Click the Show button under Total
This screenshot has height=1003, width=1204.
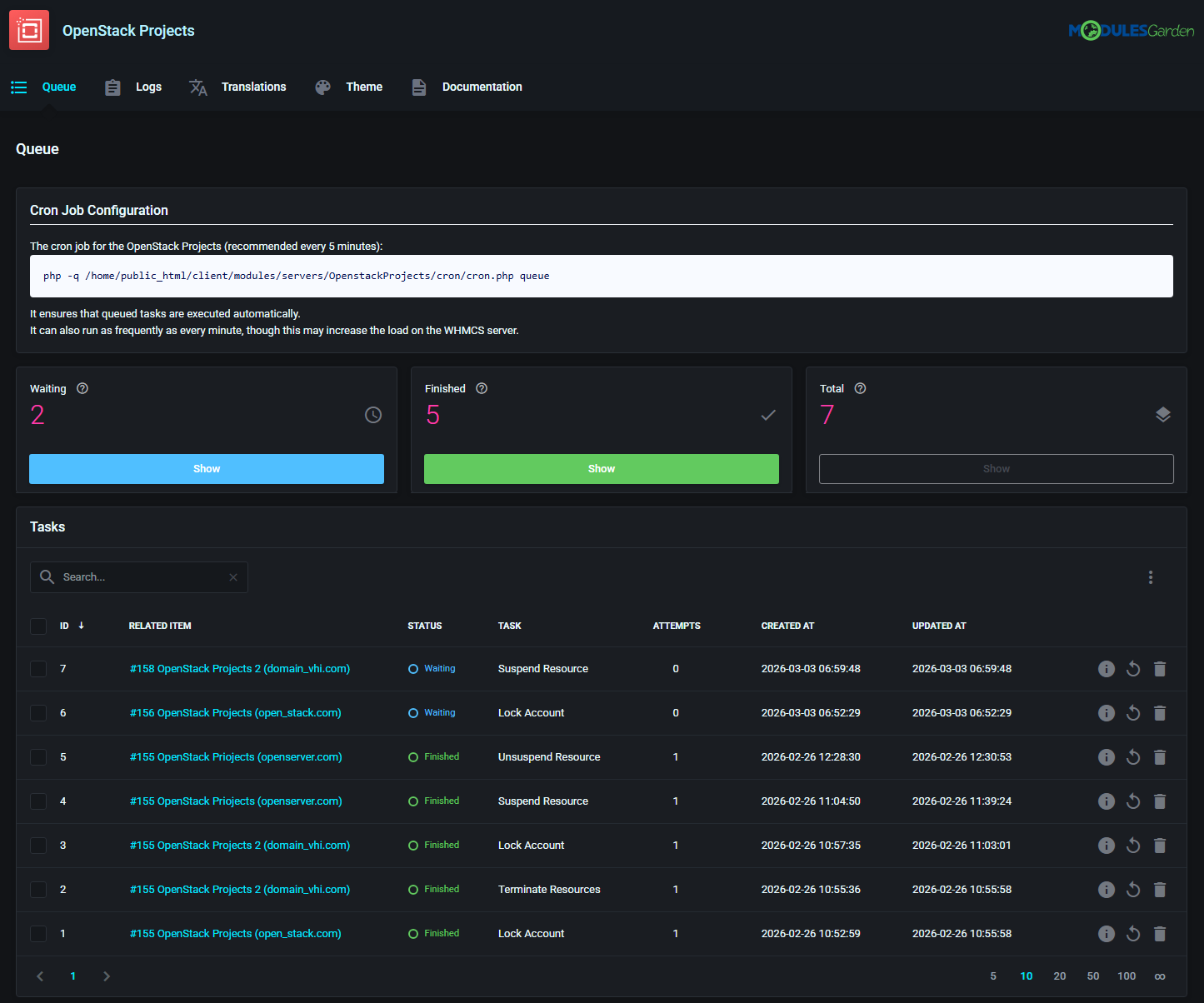pos(997,469)
